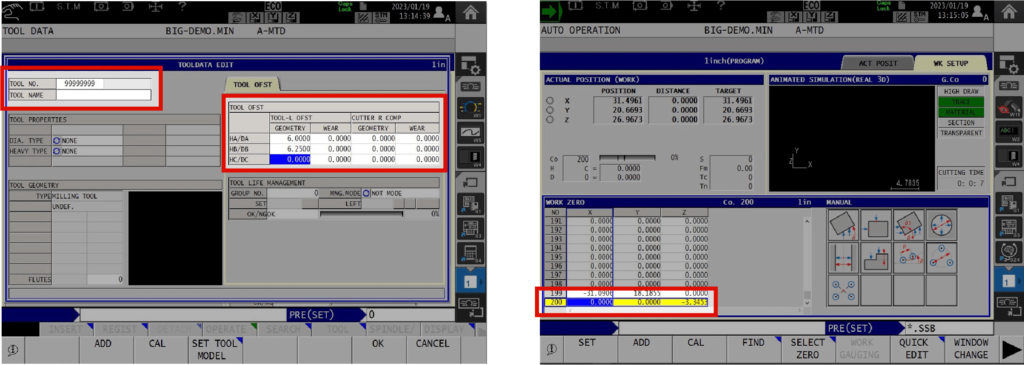Open the MNG.MODE NOT MODE selector
1024x365 pixels.
386,193
